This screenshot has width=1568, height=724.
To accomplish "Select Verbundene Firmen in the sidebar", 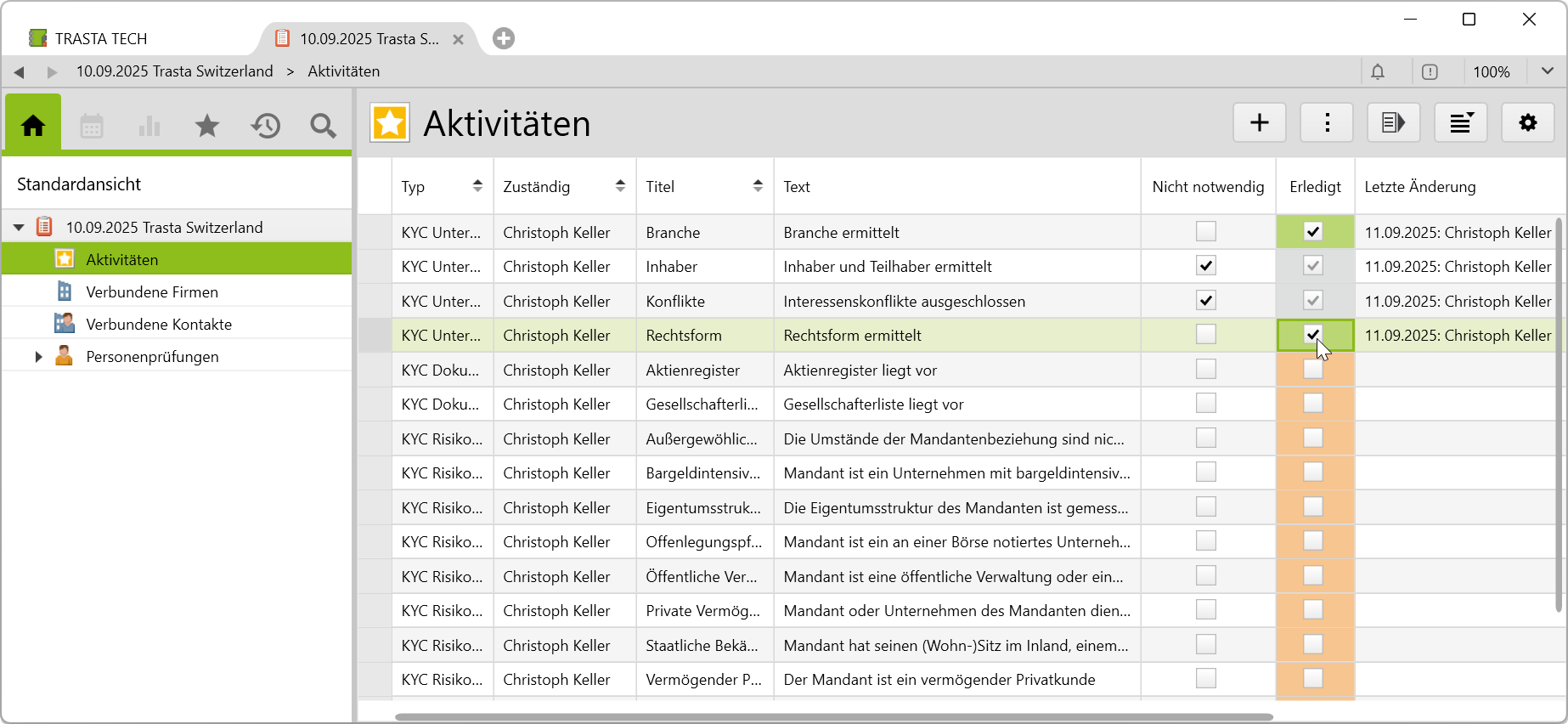I will (152, 292).
